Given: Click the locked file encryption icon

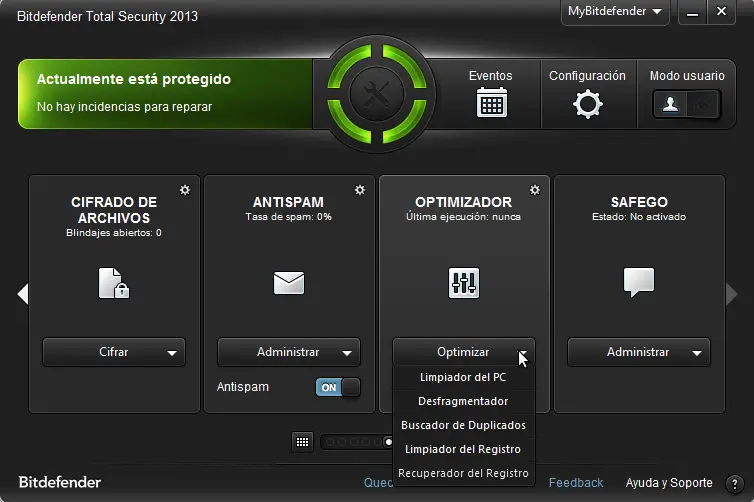Looking at the screenshot, I should (x=114, y=283).
